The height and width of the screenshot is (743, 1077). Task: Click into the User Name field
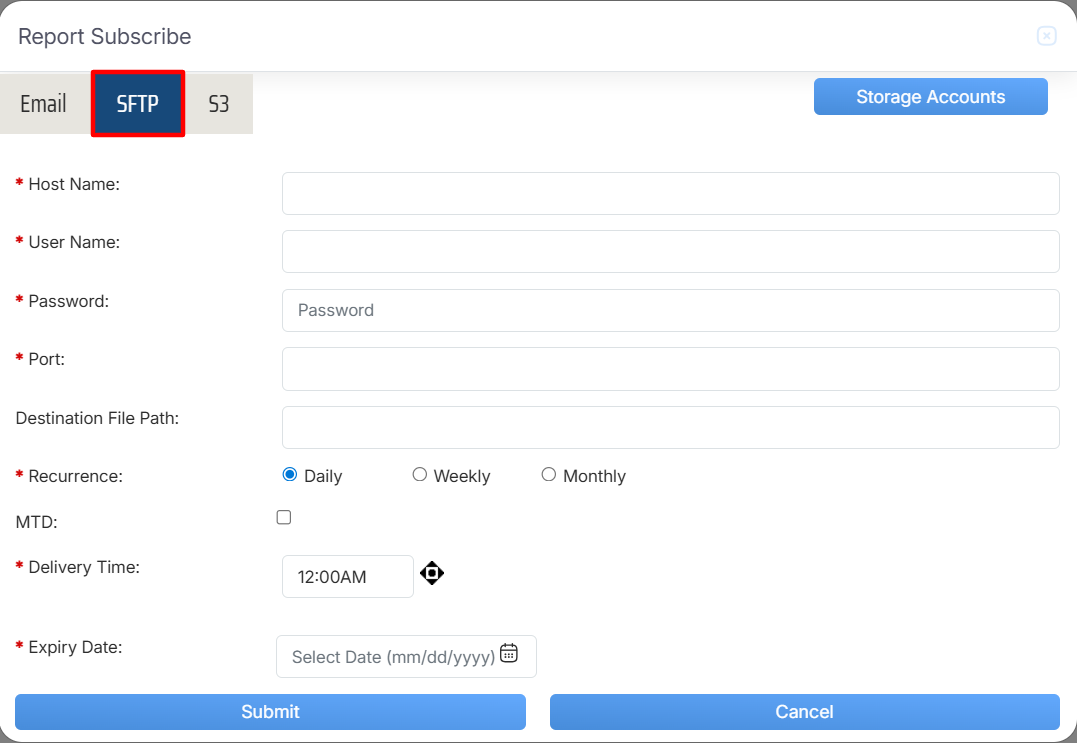[670, 252]
